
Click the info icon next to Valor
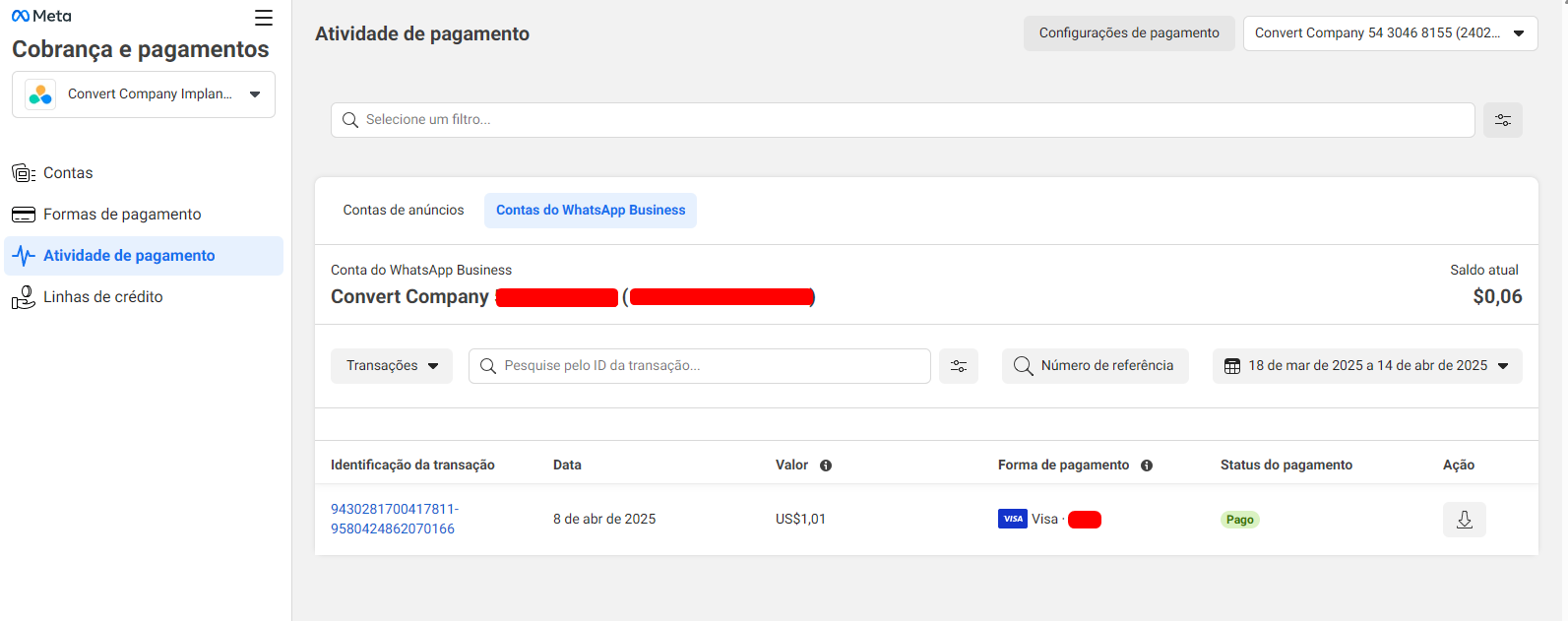pos(826,466)
